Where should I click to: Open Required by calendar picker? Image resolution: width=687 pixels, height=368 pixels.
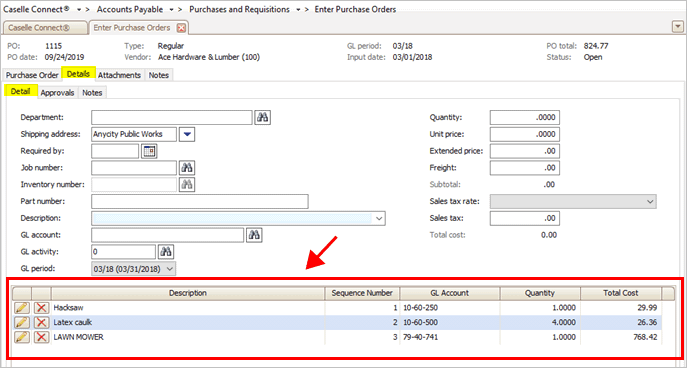149,151
